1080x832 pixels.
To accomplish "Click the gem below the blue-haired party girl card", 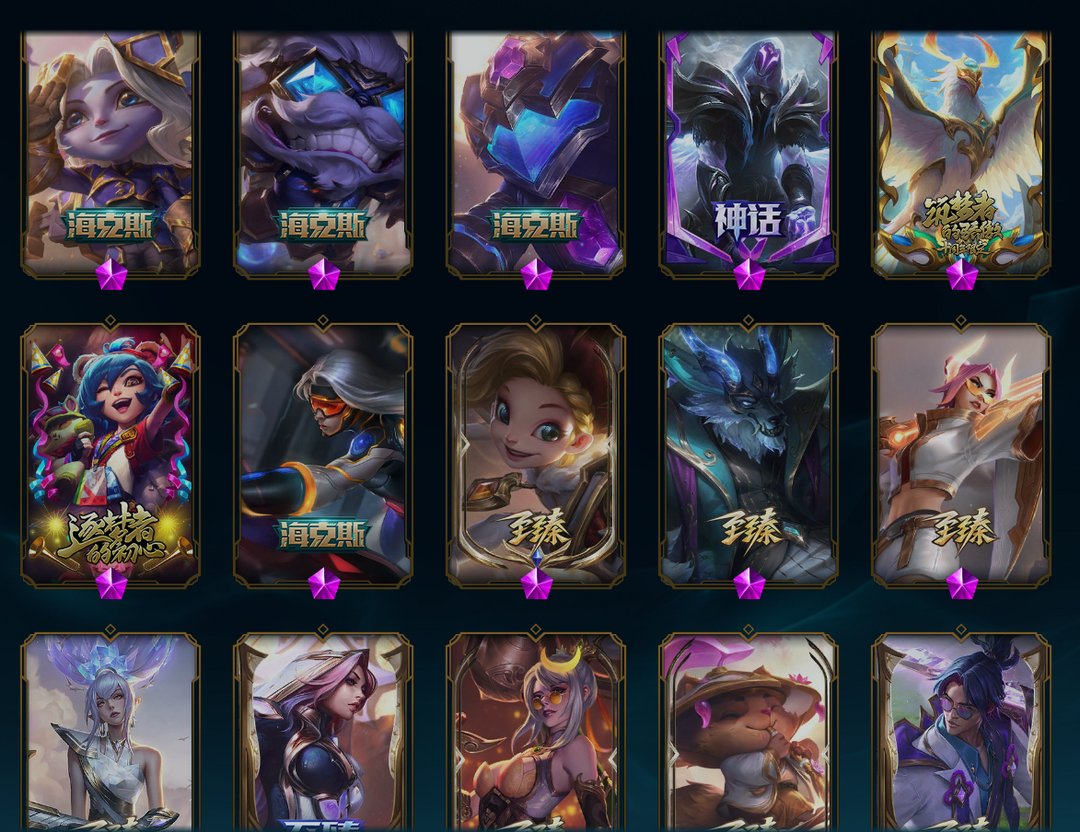I will 112,583.
